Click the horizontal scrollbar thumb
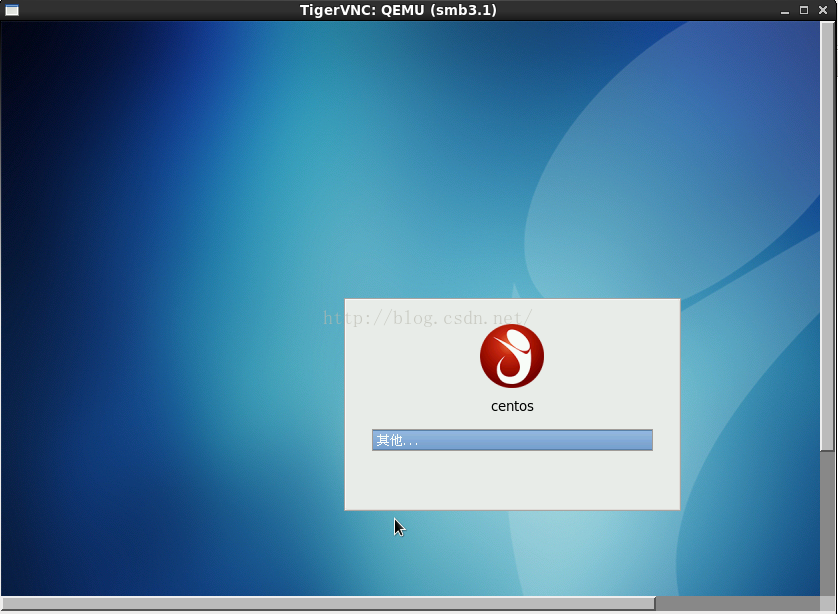Screen dimensions: 838x614 [x=328, y=603]
